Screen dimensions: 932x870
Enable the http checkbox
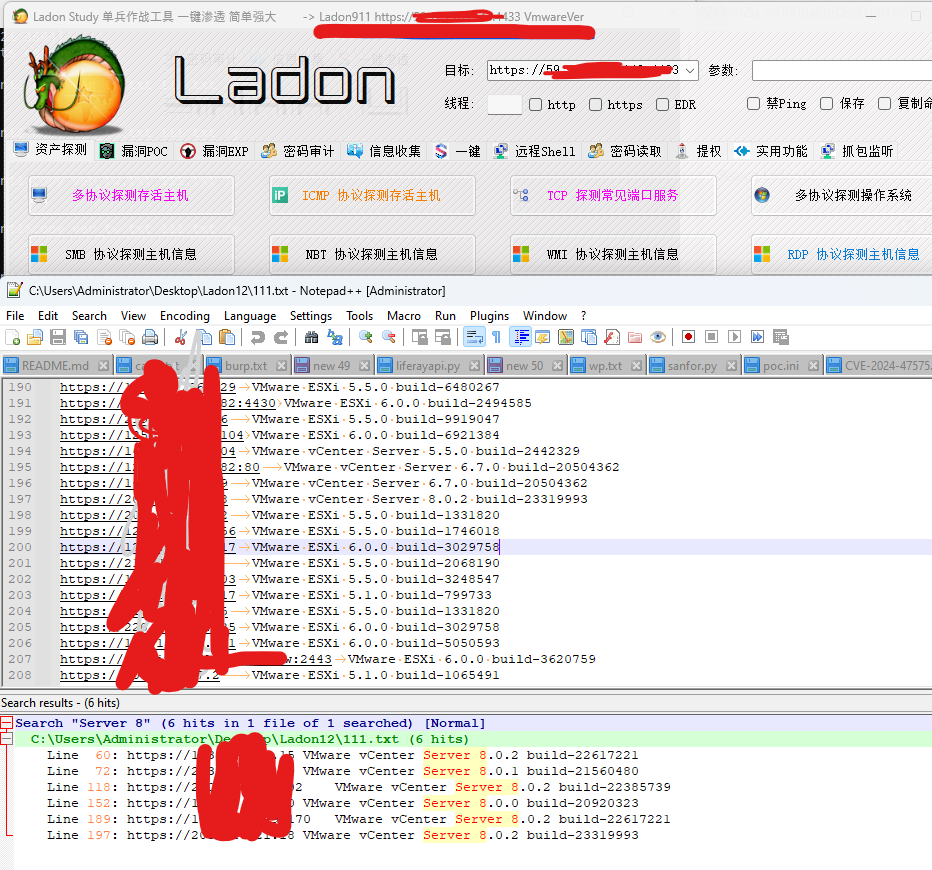(x=536, y=105)
